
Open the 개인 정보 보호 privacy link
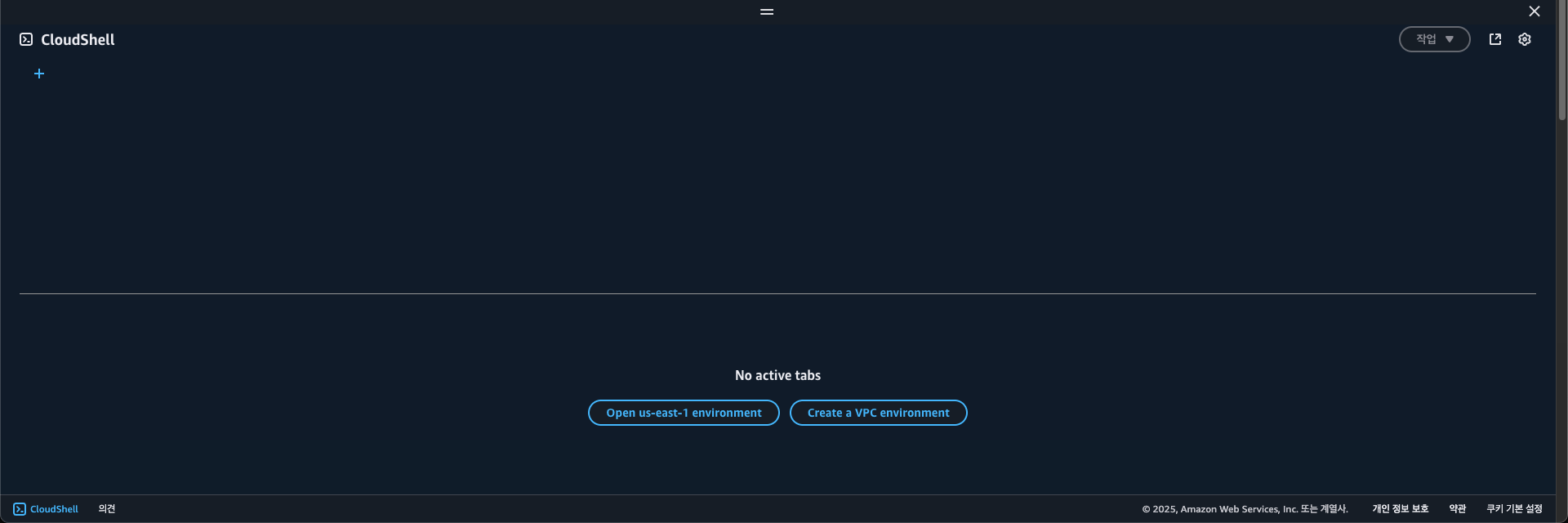point(1400,509)
